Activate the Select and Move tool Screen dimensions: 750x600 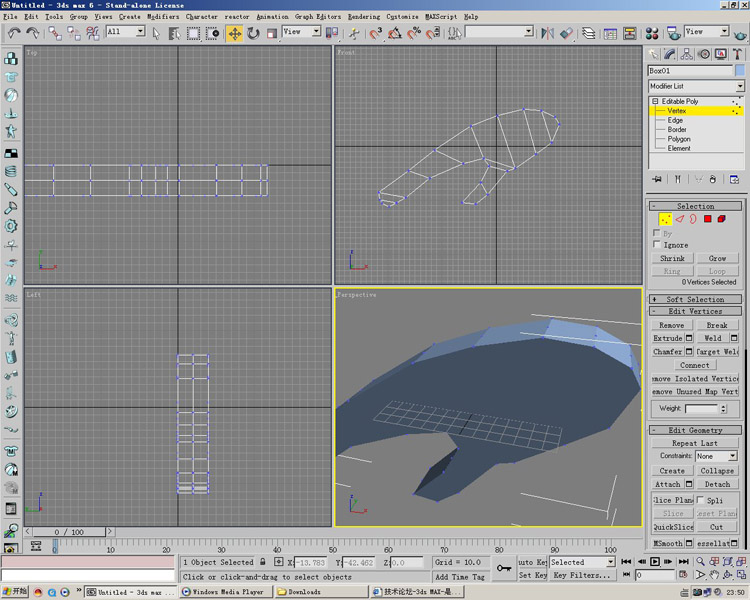point(234,33)
